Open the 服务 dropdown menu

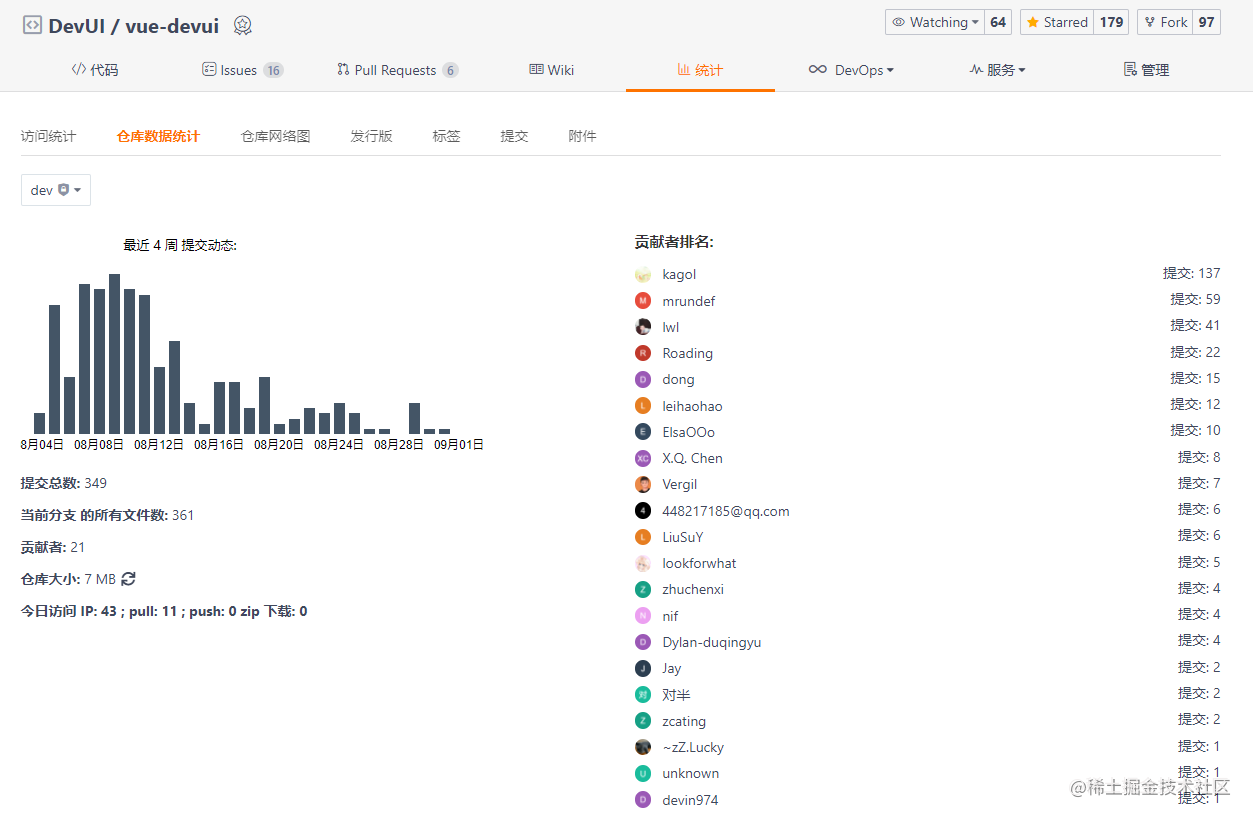997,70
